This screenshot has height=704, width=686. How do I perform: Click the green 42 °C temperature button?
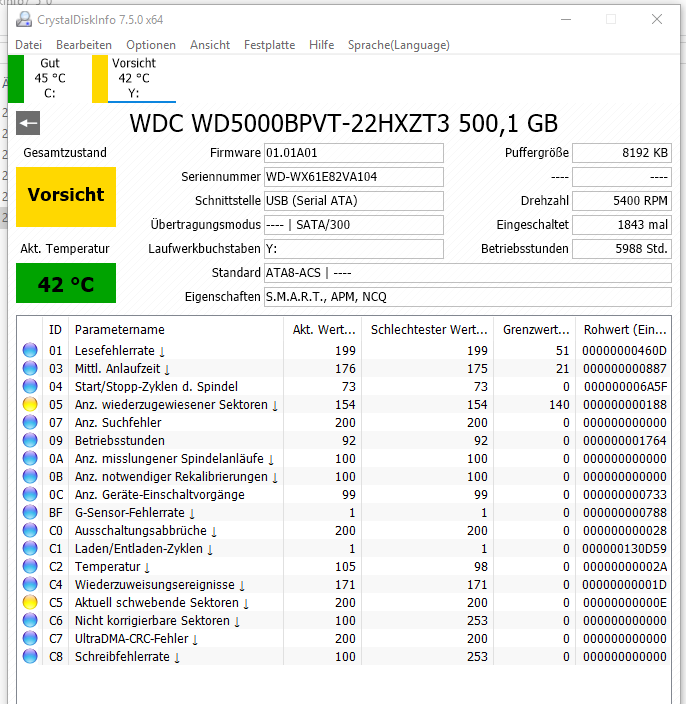[x=66, y=283]
